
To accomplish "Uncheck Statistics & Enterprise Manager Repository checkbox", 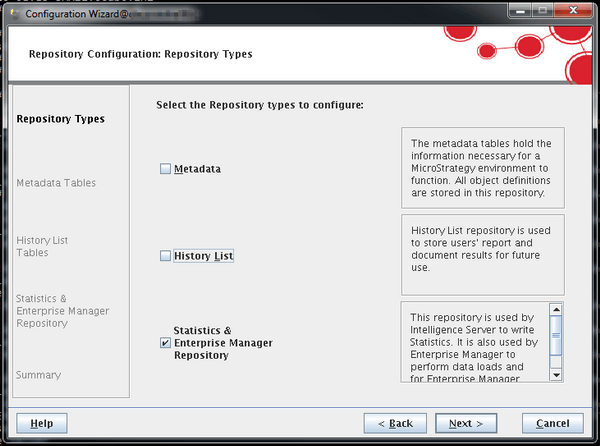I will tap(166, 343).
